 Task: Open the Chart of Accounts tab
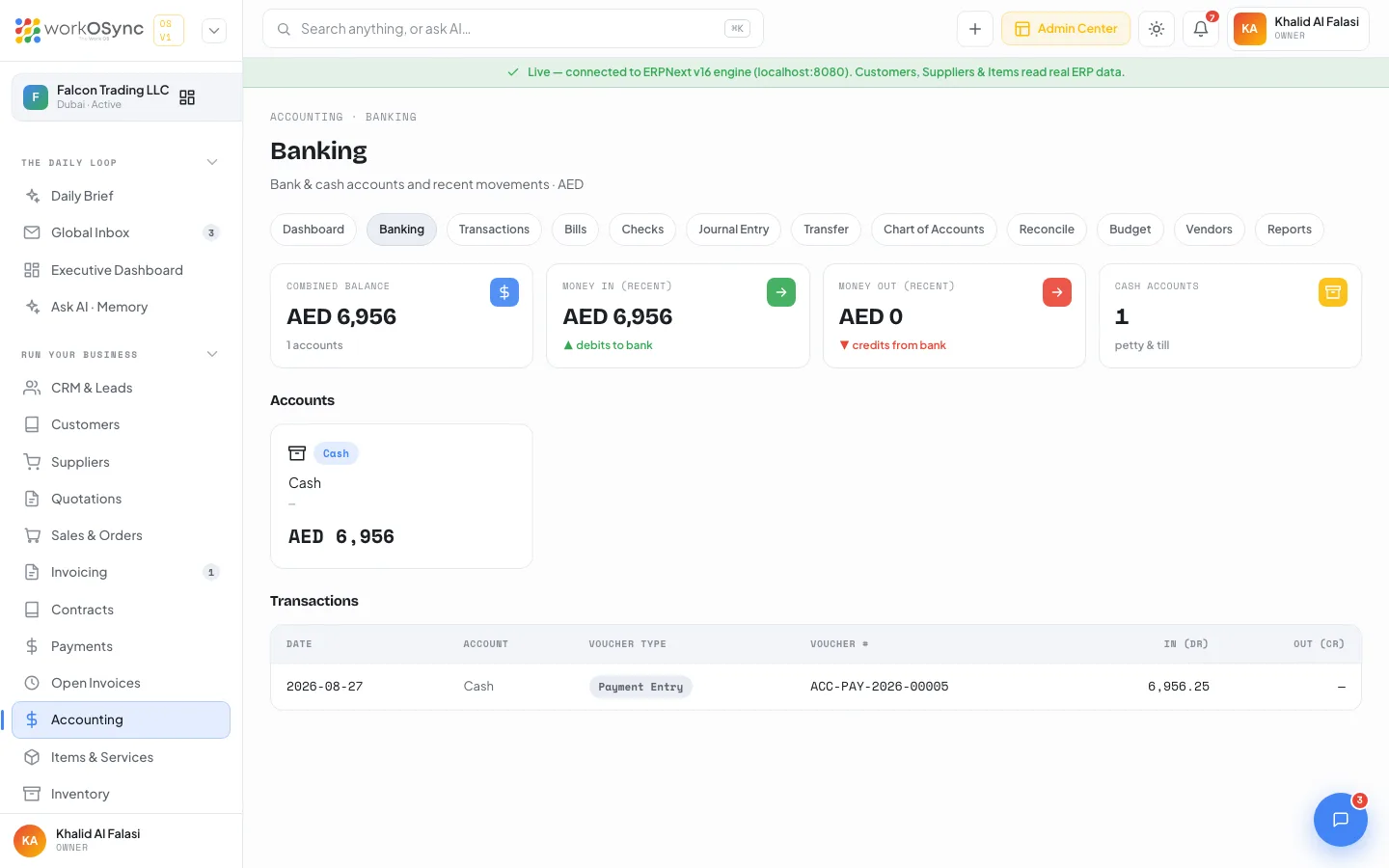pos(934,230)
